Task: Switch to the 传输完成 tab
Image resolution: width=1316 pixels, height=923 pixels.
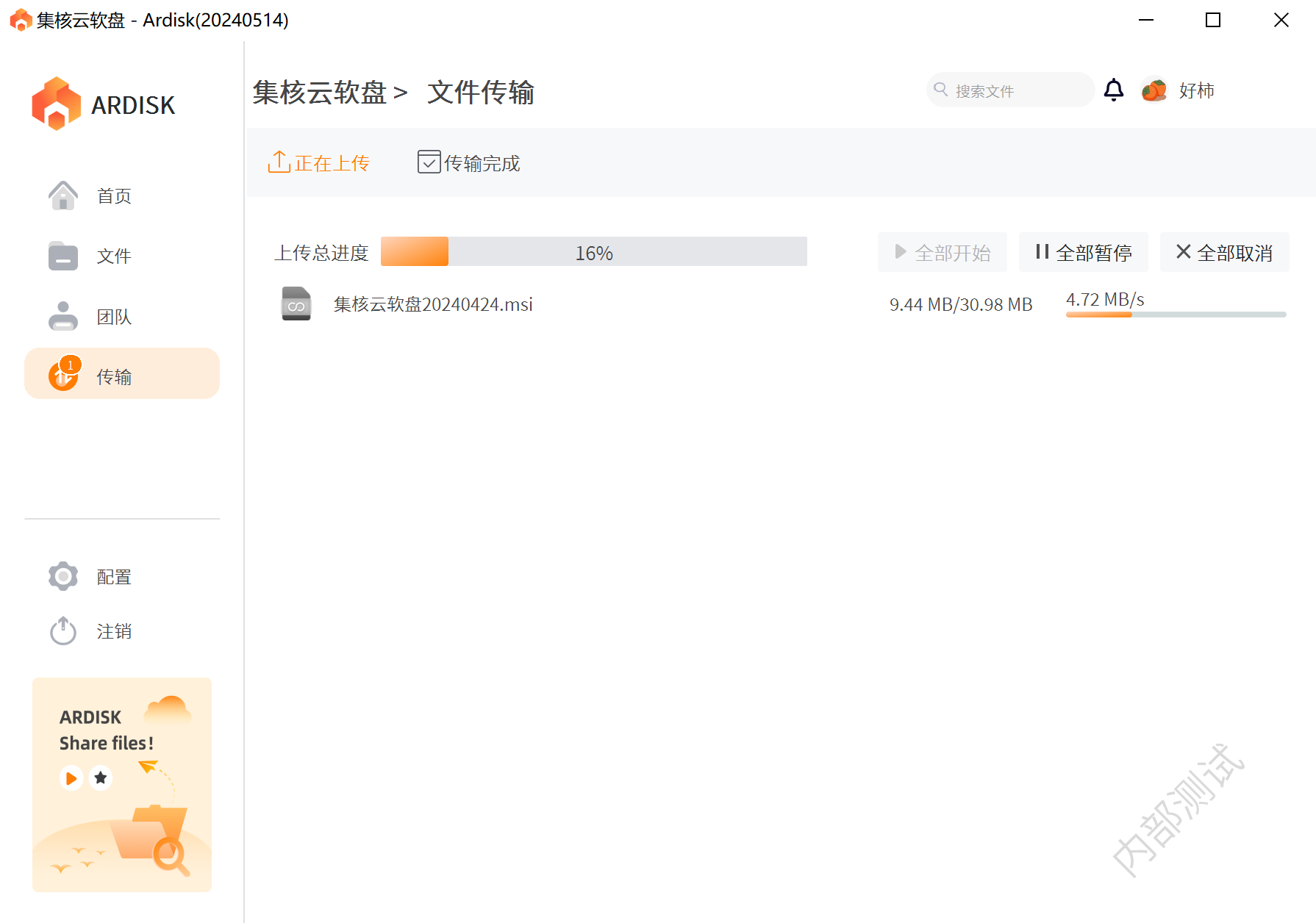Action: coord(468,162)
